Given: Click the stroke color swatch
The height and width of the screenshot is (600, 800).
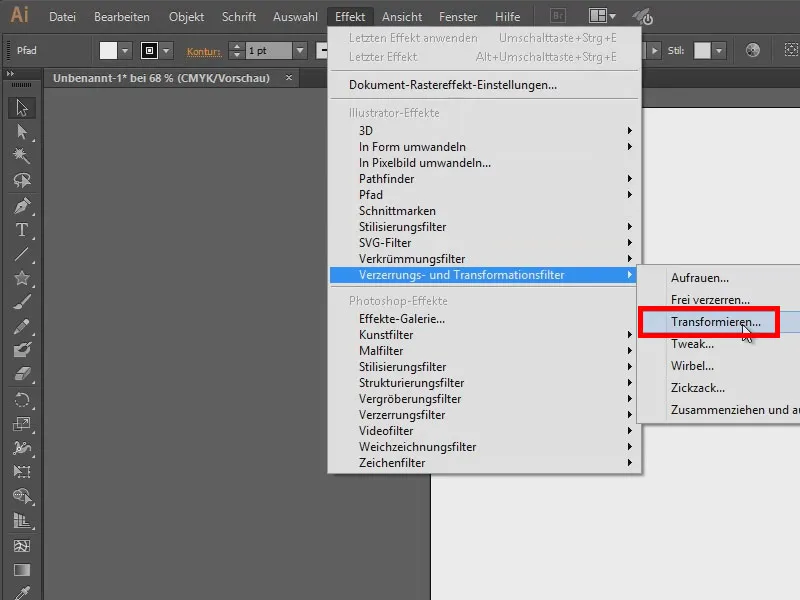Looking at the screenshot, I should (x=149, y=51).
